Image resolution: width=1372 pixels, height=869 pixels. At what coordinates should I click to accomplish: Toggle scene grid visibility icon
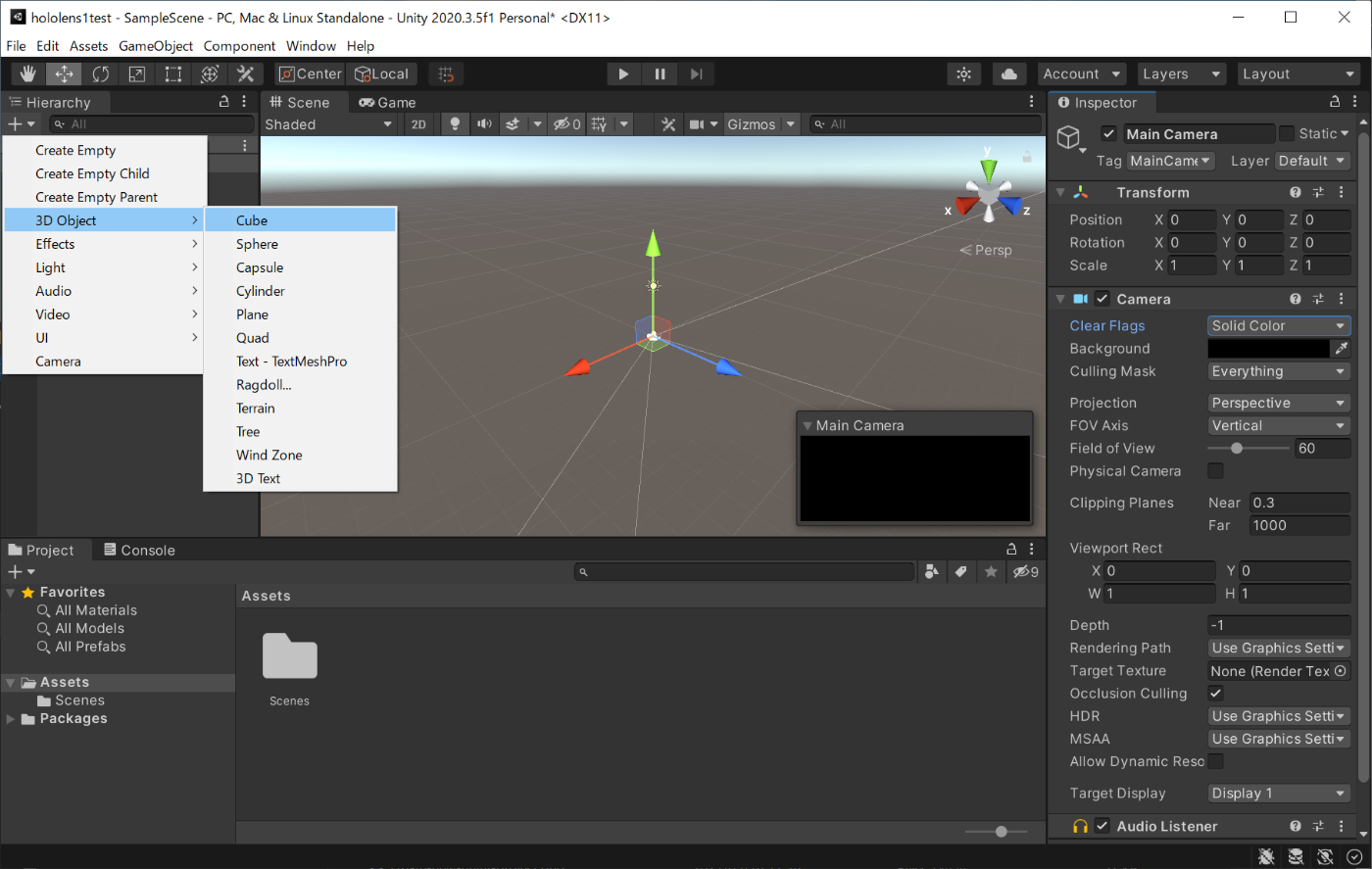coord(600,124)
